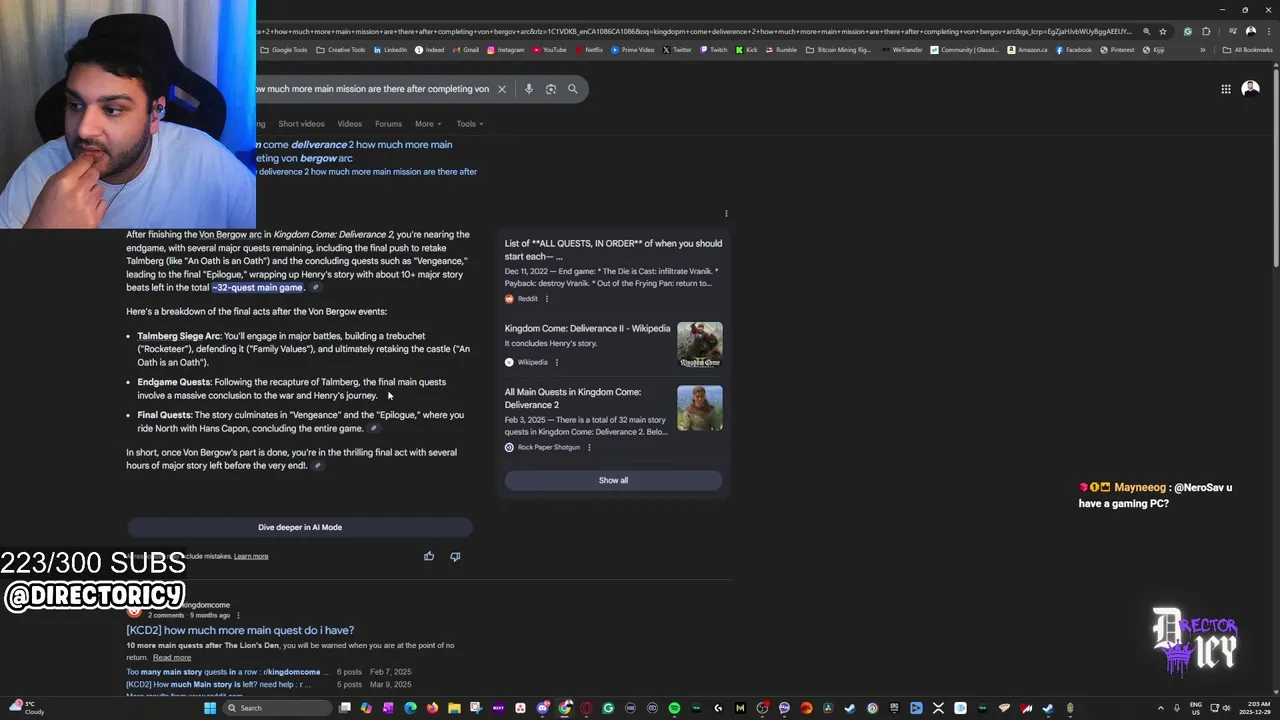Click Read more under Reddit result

pyautogui.click(x=172, y=657)
